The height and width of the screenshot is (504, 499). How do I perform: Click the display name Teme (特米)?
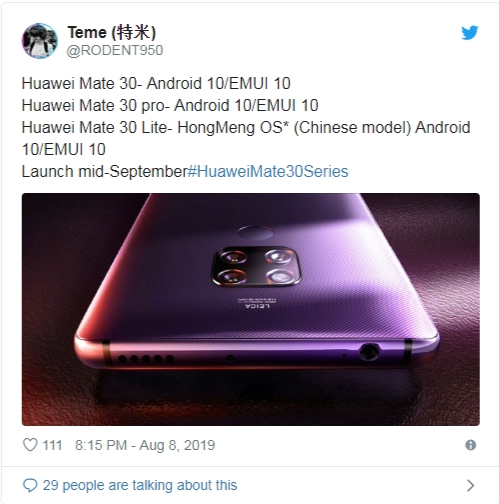112,32
